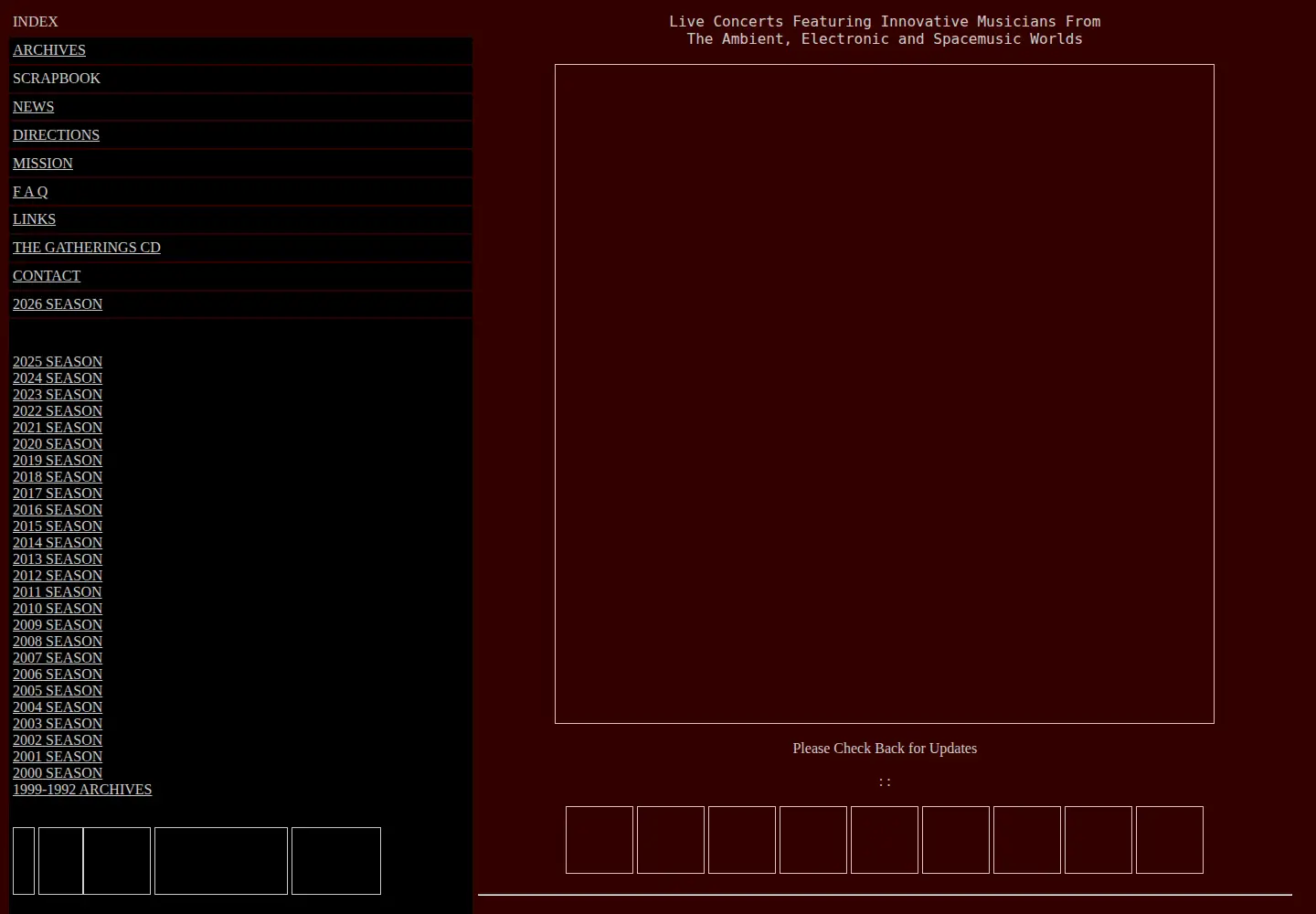Screen dimensions: 1316x914
Task: Open the 2023 SEASON archive
Action: click(x=58, y=395)
